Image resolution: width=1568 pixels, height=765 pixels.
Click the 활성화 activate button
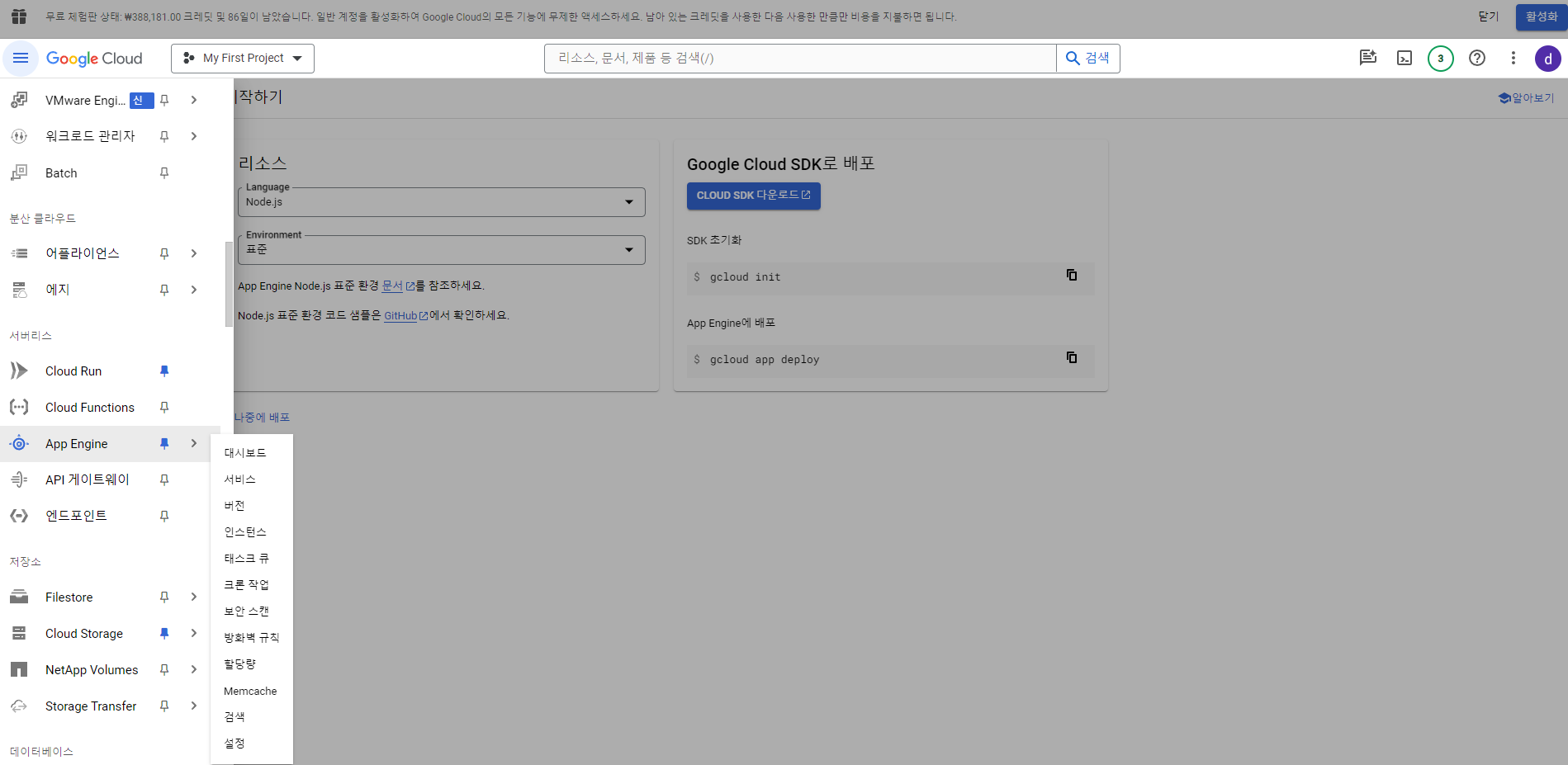(x=1541, y=17)
